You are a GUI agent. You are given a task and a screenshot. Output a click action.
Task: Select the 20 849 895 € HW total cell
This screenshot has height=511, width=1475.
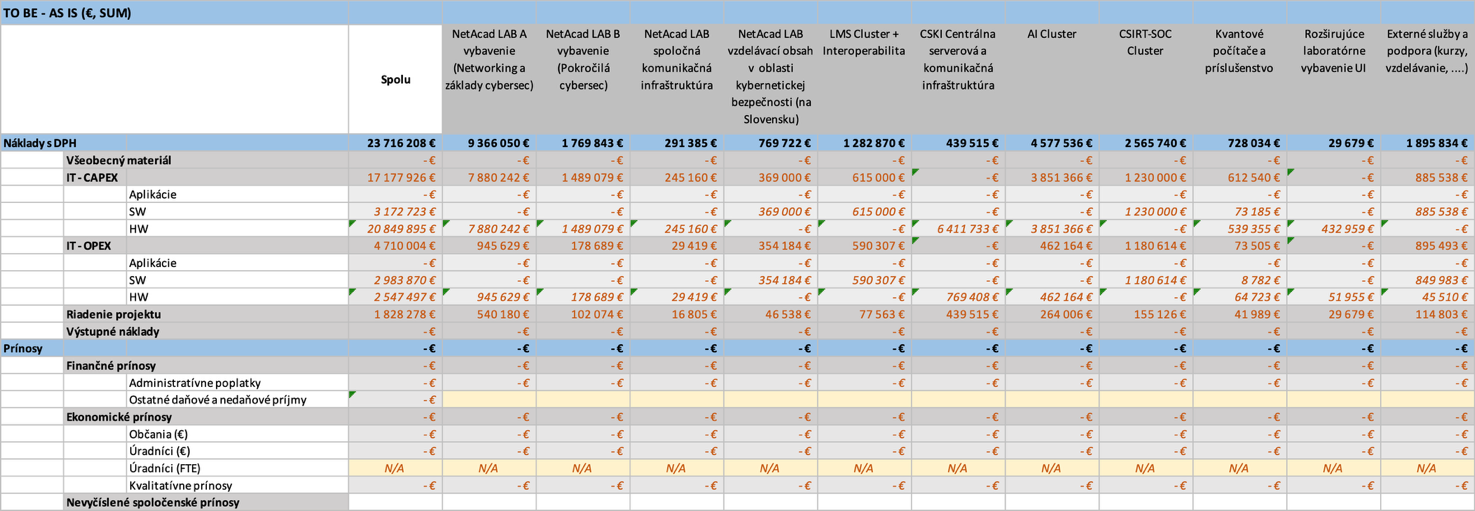[395, 229]
